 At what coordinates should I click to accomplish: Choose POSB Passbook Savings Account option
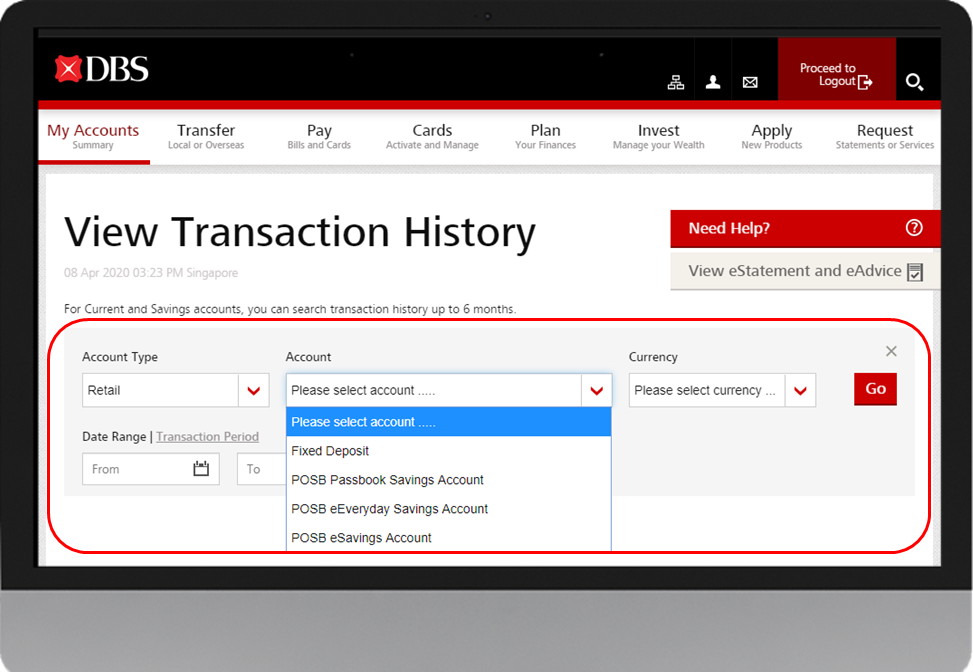click(387, 480)
